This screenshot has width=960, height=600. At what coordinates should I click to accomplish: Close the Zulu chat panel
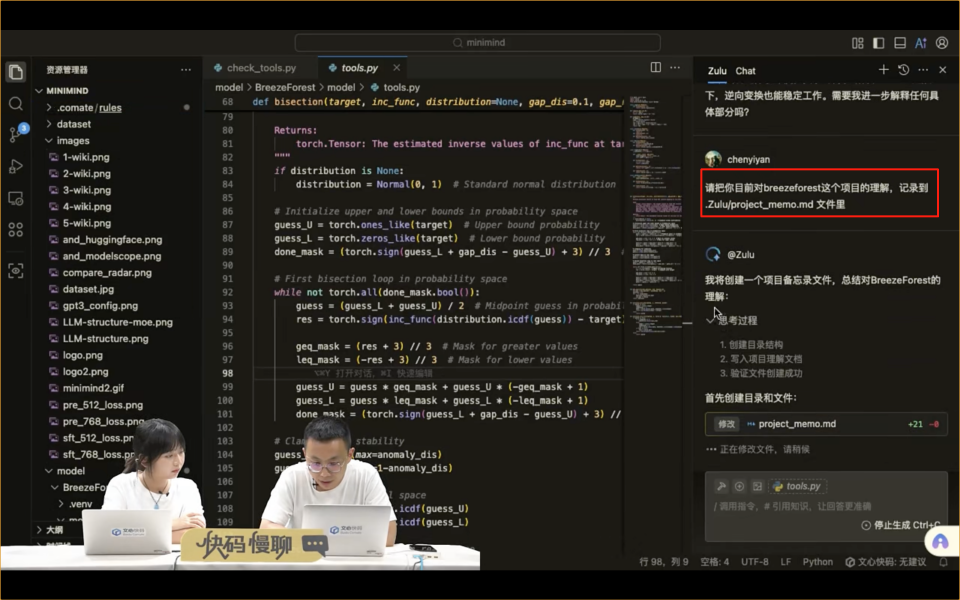(x=943, y=70)
